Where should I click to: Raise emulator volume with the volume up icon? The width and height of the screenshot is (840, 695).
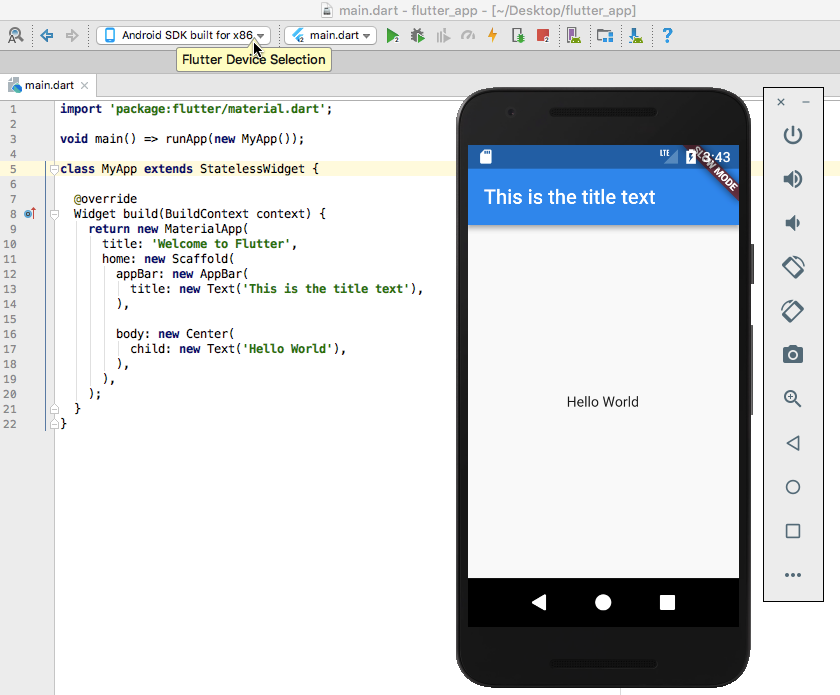(x=792, y=179)
